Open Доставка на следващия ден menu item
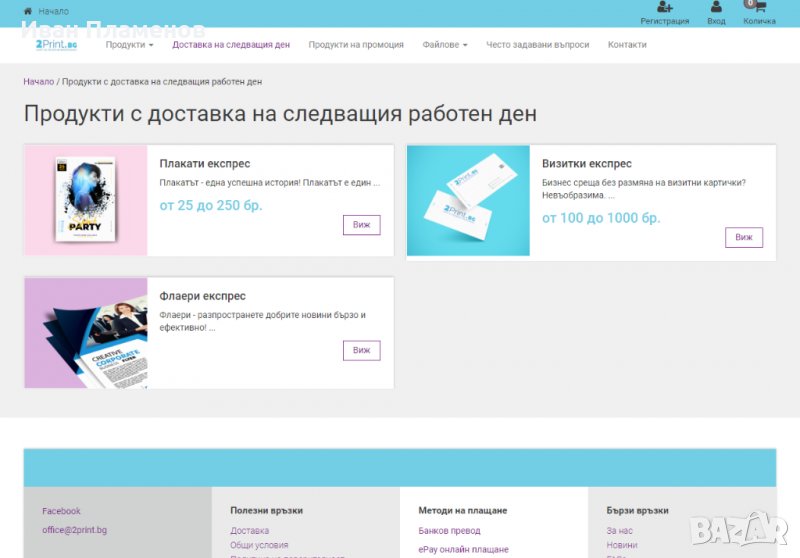Image resolution: width=800 pixels, height=558 pixels. (231, 45)
